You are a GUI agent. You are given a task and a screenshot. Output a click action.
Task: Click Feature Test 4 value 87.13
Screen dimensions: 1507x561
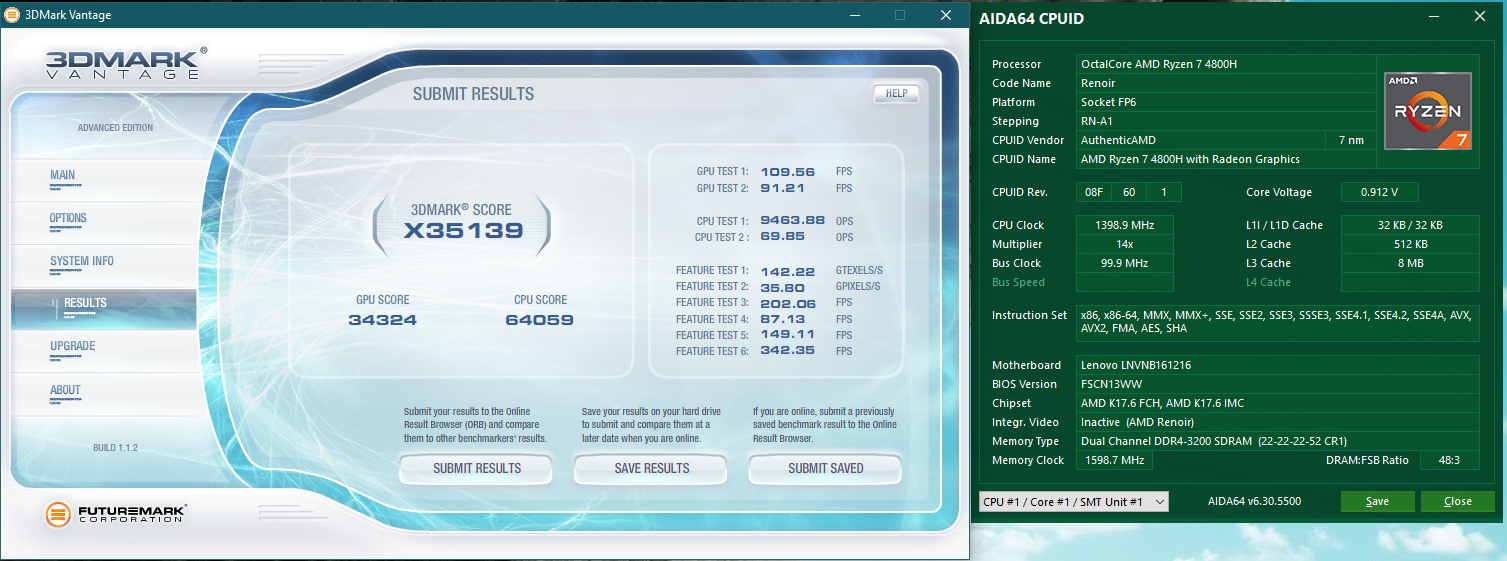coord(782,319)
